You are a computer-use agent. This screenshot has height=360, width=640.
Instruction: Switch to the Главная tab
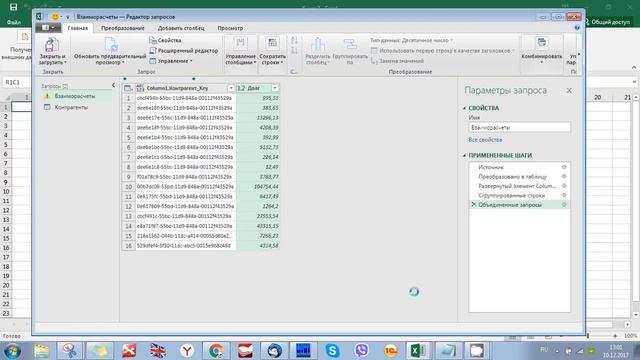click(x=78, y=28)
